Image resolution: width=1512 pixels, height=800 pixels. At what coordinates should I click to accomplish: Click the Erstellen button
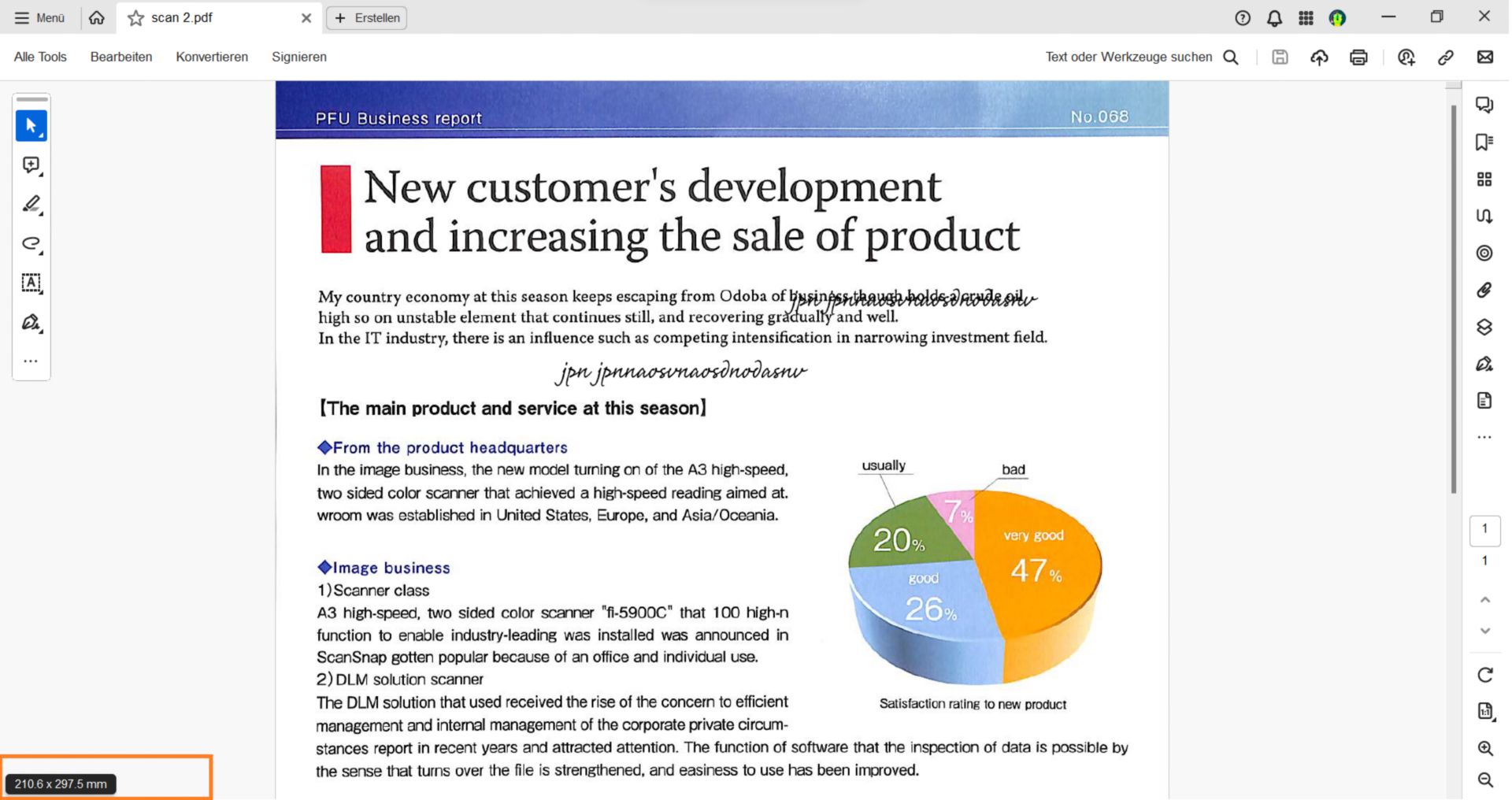coord(367,18)
